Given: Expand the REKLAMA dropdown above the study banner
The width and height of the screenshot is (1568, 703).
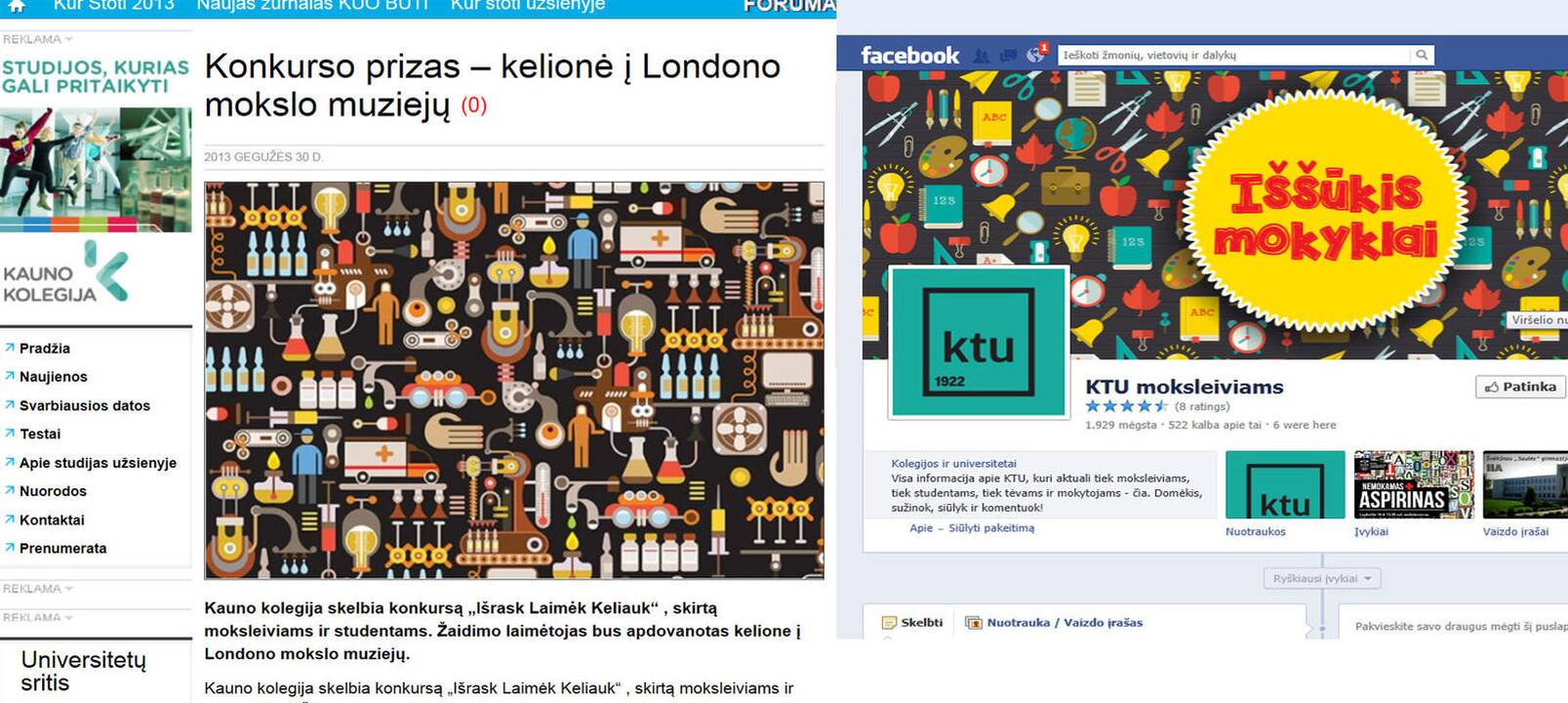Looking at the screenshot, I should click(x=38, y=39).
